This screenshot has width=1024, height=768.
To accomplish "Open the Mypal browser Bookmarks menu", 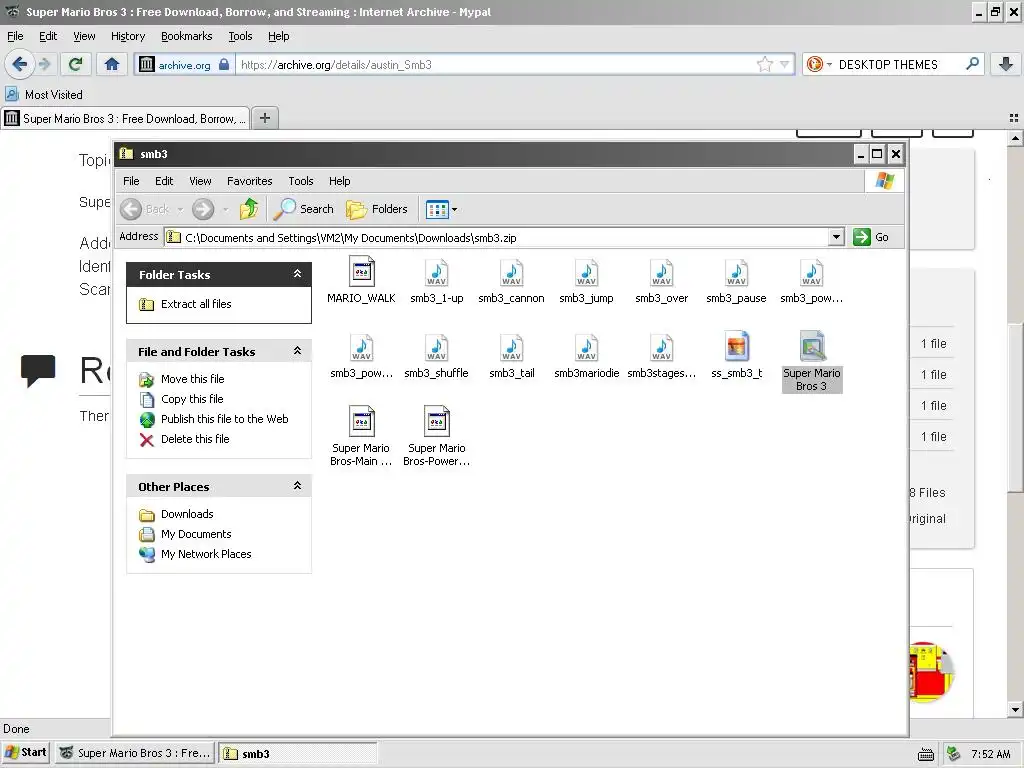I will click(187, 36).
